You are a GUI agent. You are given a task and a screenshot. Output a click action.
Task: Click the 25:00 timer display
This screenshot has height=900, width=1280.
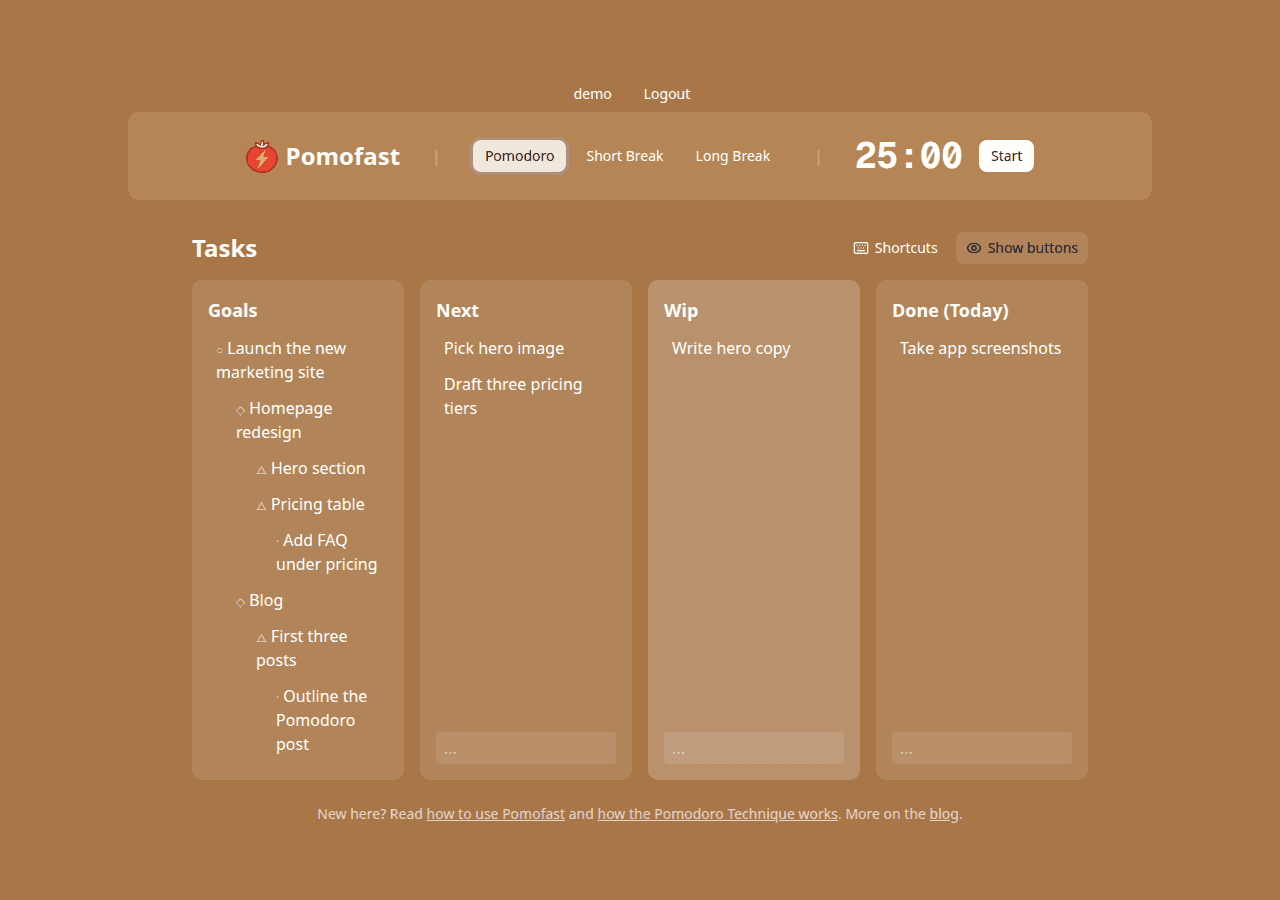(908, 156)
